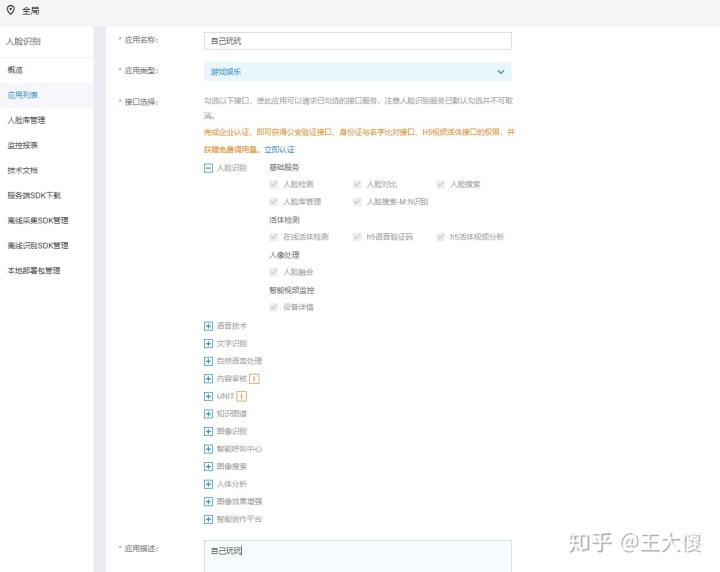Open 本地部署包管理 in the sidebar
This screenshot has height=572, width=720.
point(46,271)
